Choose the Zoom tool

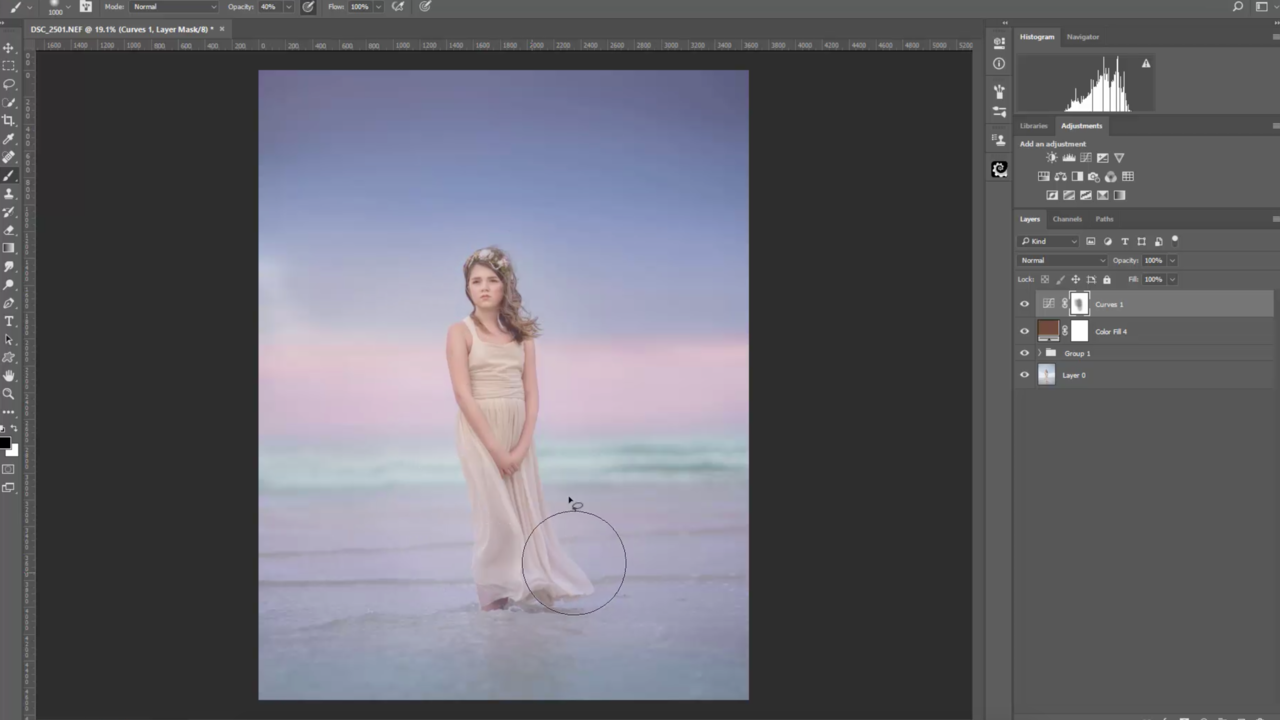pyautogui.click(x=9, y=394)
